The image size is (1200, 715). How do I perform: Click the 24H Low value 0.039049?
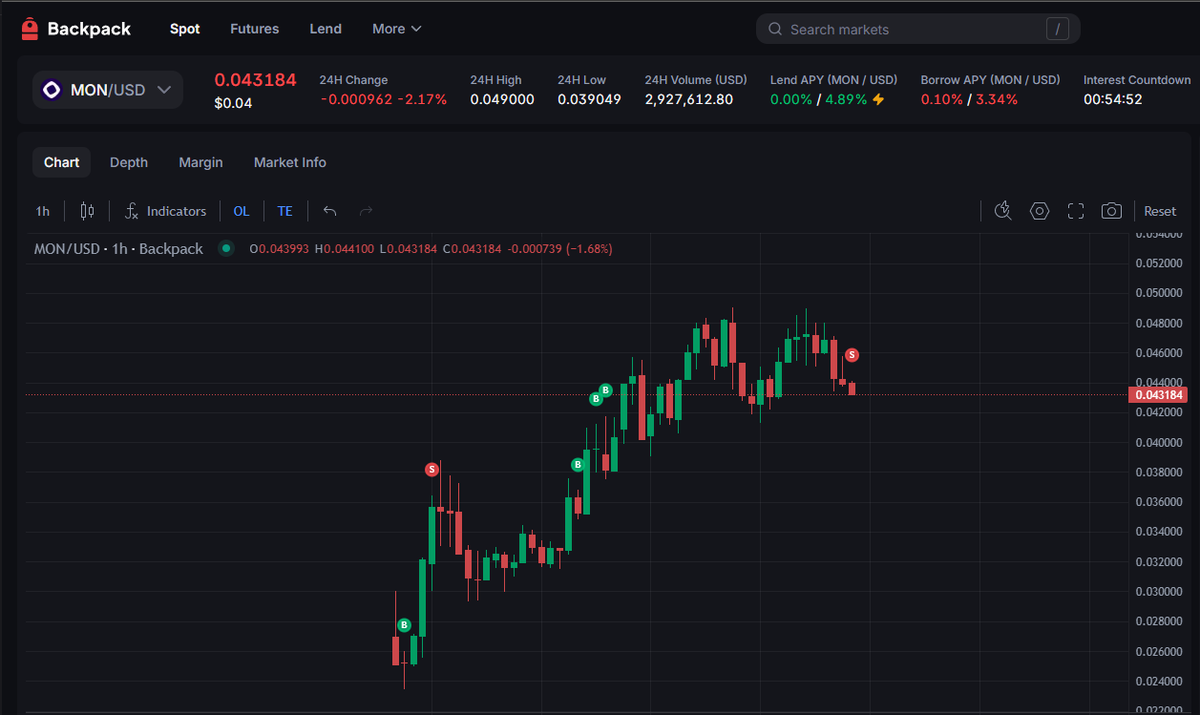pyautogui.click(x=589, y=99)
